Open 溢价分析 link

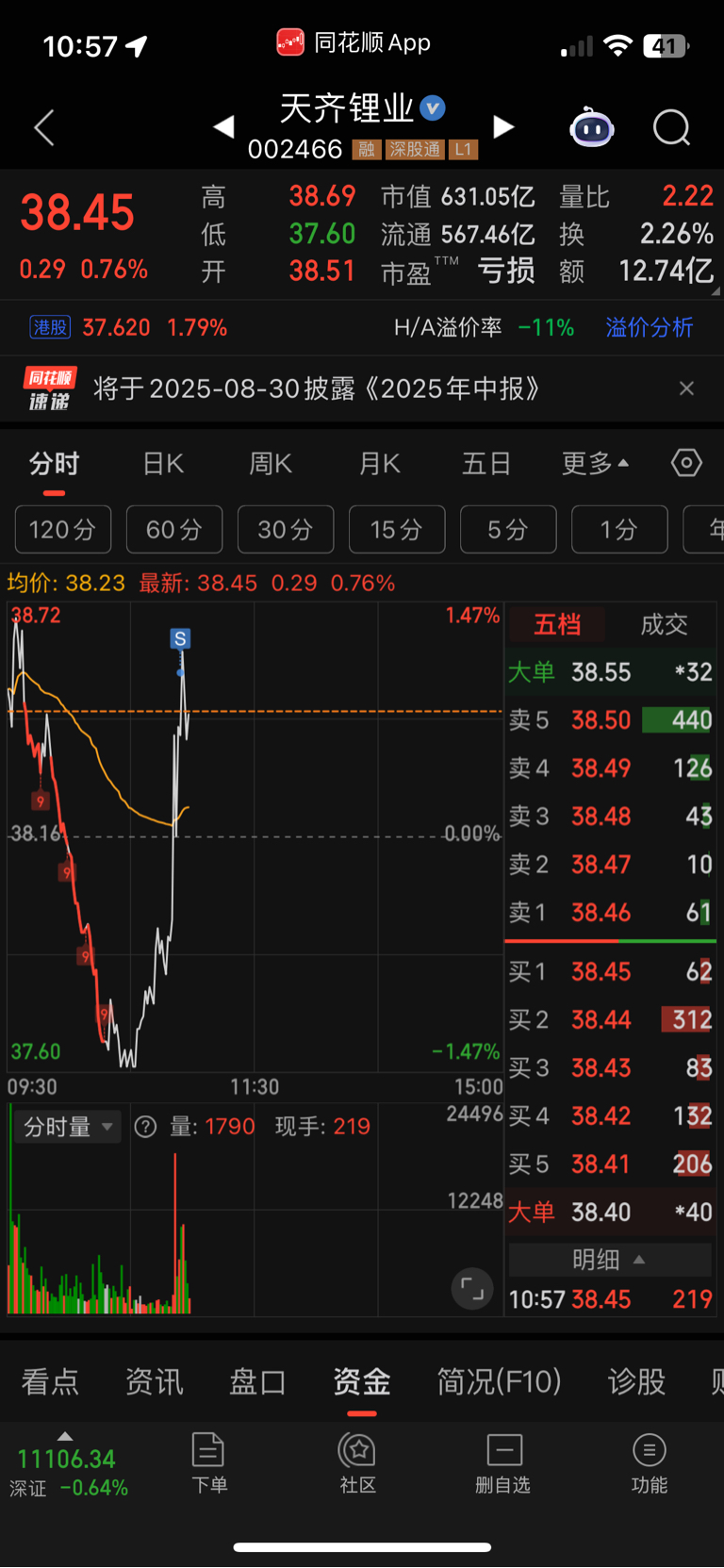[x=650, y=327]
